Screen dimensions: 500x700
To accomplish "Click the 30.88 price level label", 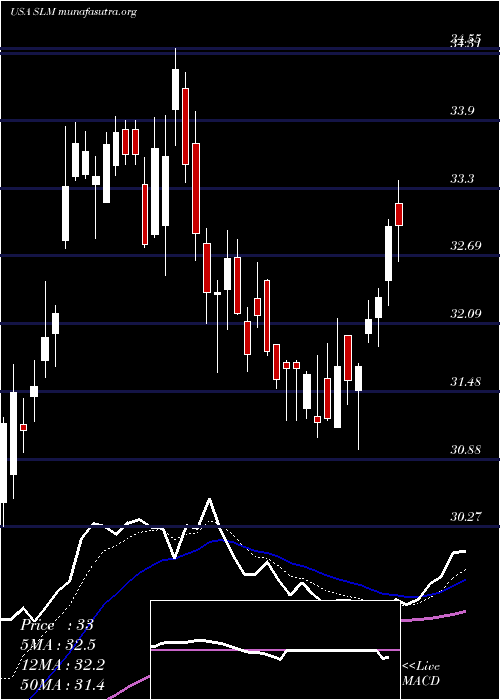I will [x=465, y=450].
